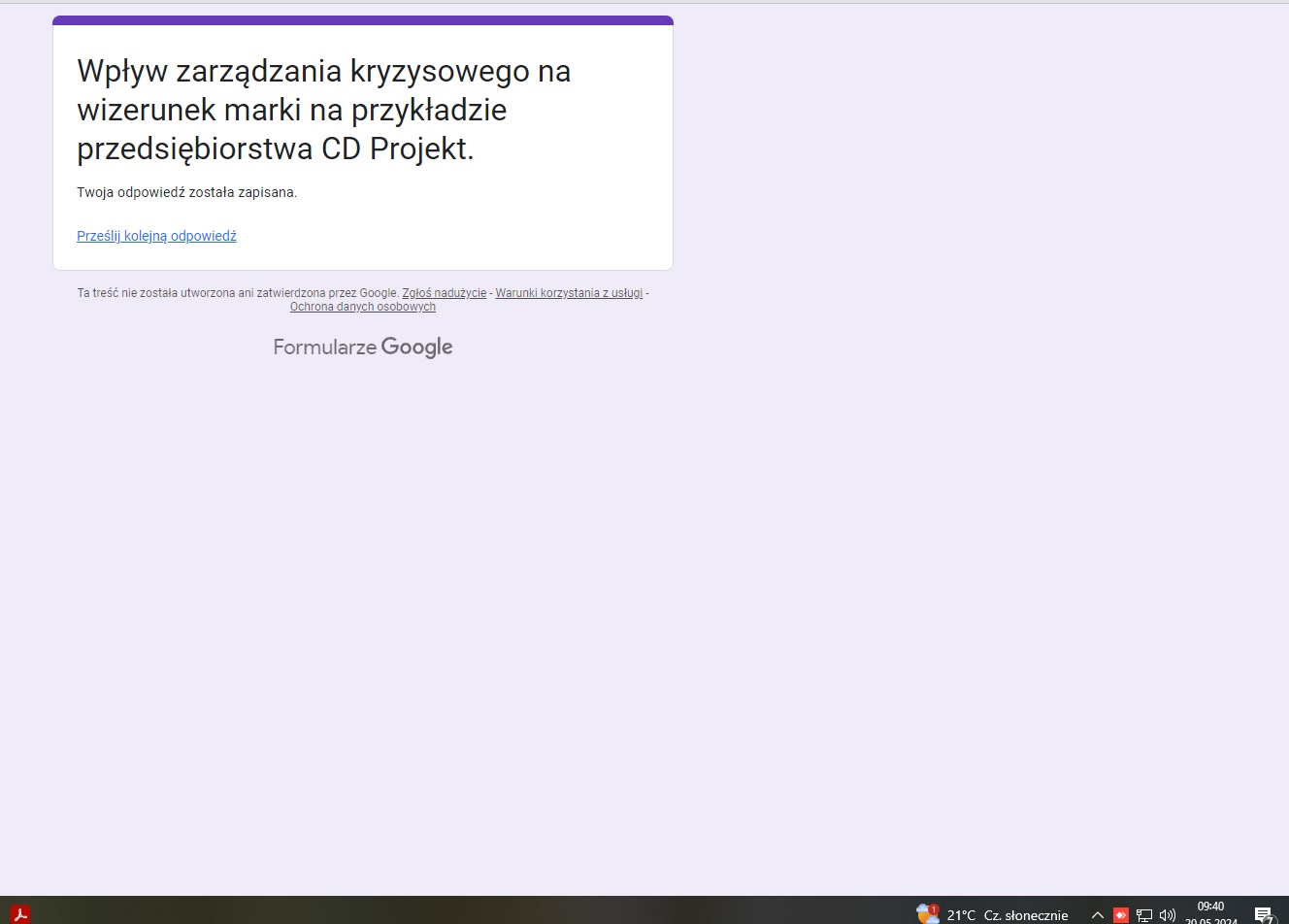Click the volume speaker icon
The image size is (1289, 924).
tap(1167, 914)
